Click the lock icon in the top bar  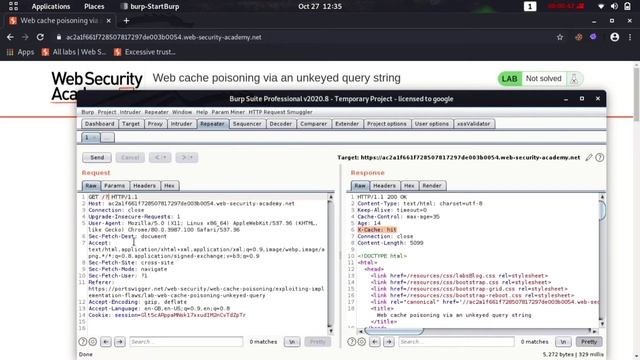pos(627,6)
